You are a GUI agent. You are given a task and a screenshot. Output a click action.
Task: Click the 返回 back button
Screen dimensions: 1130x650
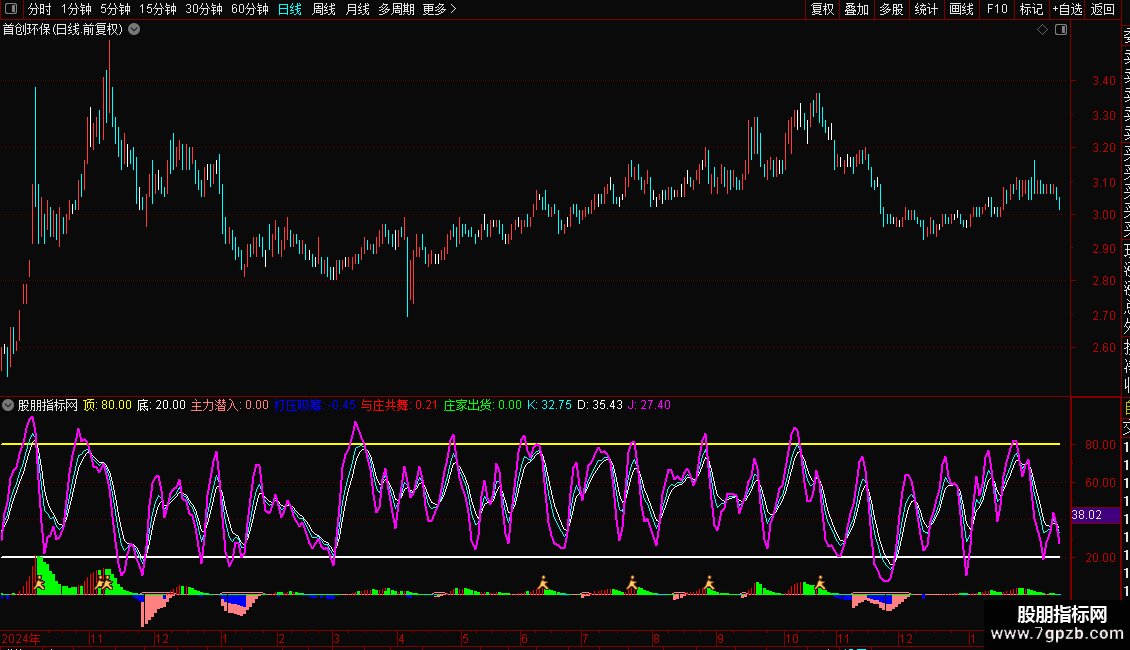[1103, 9]
